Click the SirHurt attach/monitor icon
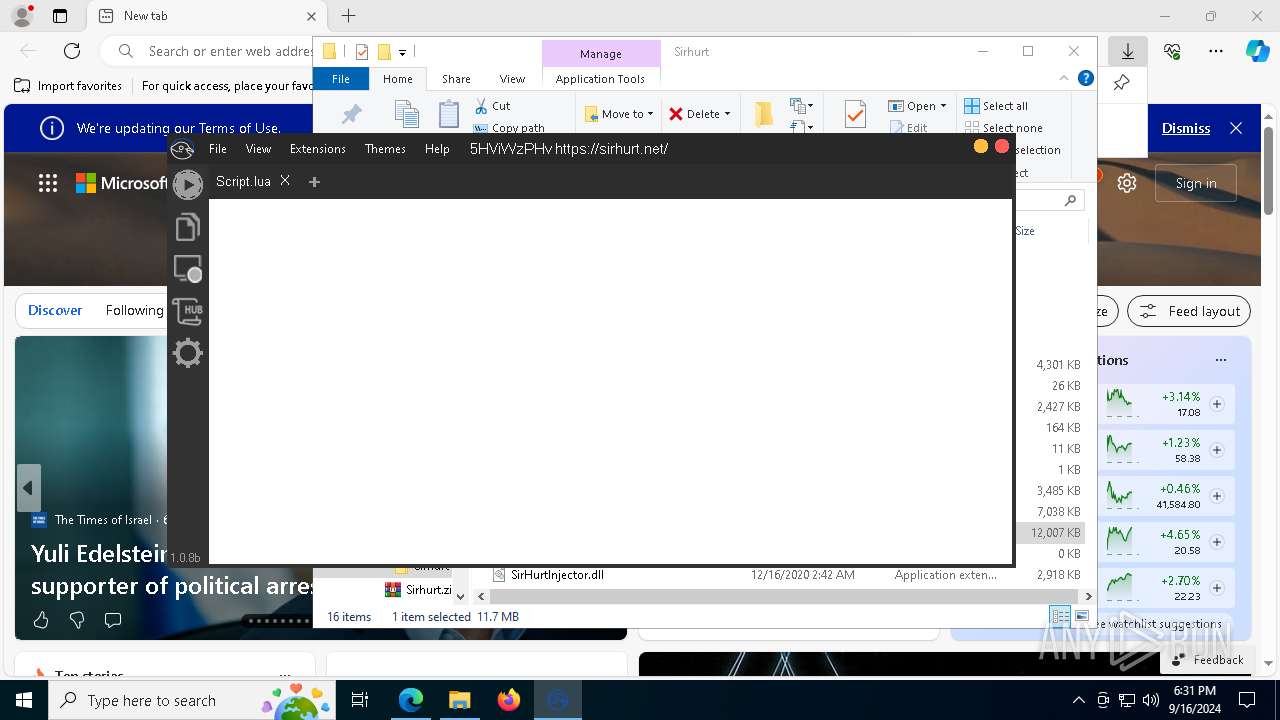The image size is (1280, 720). 187,269
